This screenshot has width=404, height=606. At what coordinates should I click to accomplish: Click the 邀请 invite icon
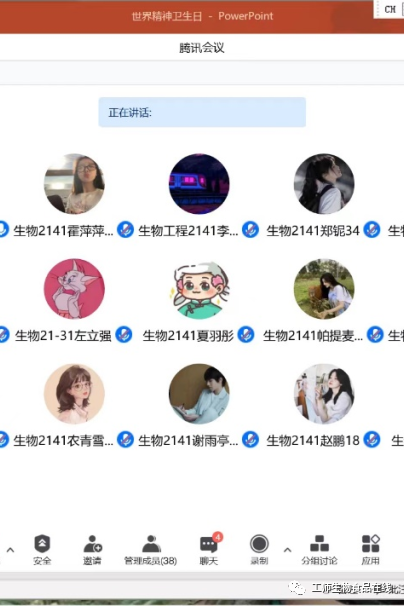point(92,549)
